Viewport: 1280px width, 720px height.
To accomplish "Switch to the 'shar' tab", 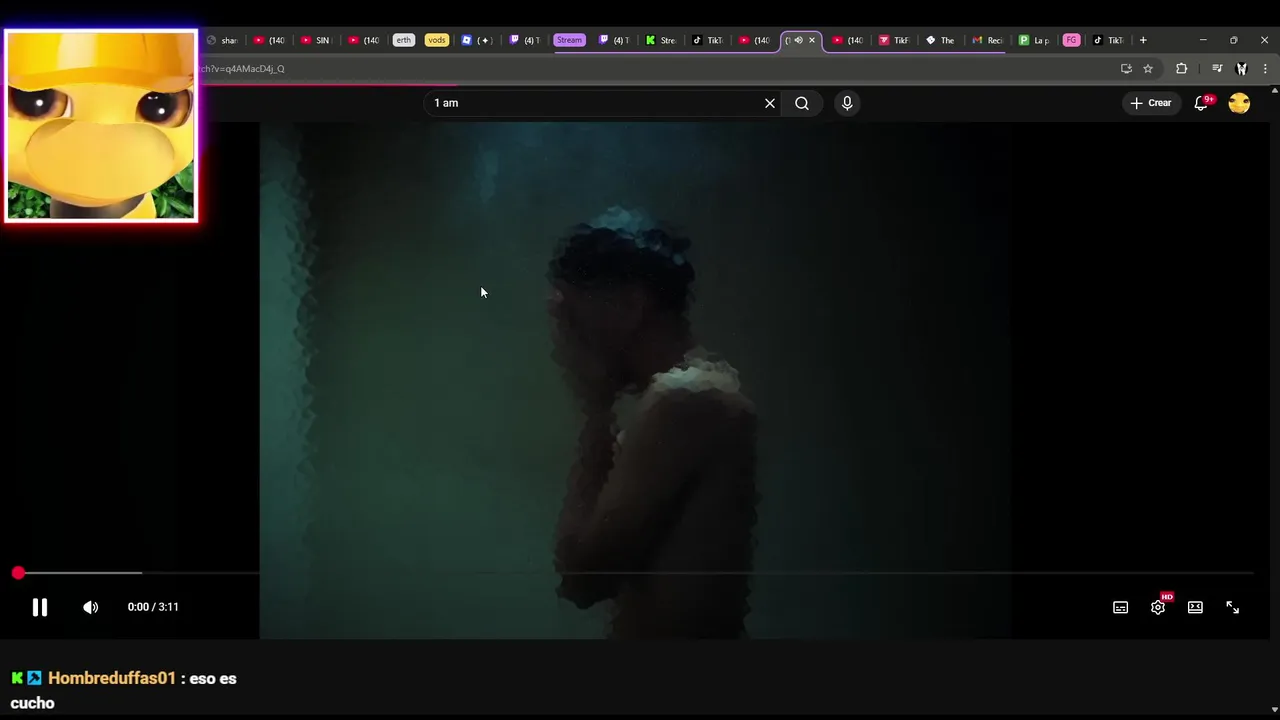I will [x=222, y=40].
